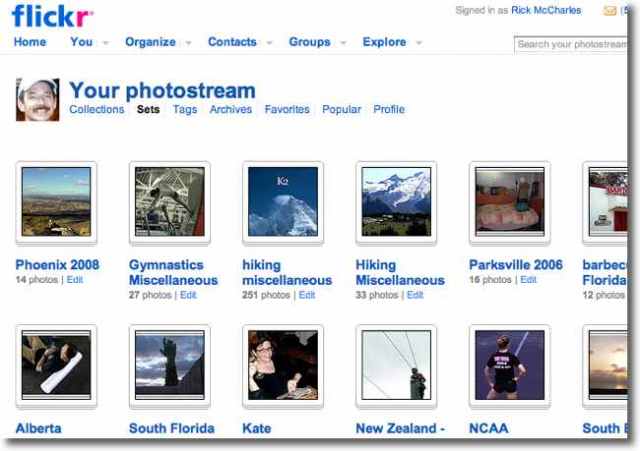Image resolution: width=640 pixels, height=451 pixels.
Task: Expand the Organize dropdown arrow
Action: coord(188,42)
